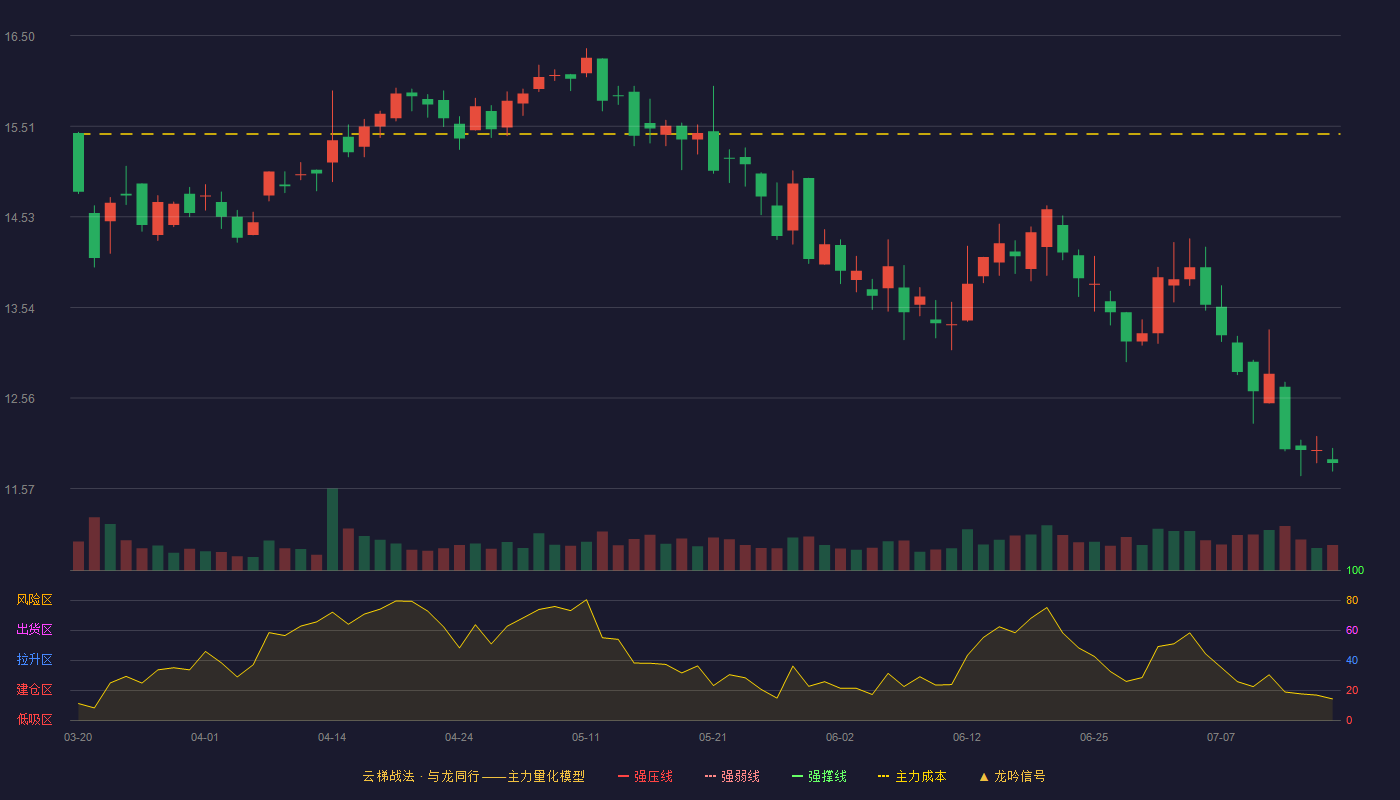Click the 建仓区 zone label

[x=34, y=690]
